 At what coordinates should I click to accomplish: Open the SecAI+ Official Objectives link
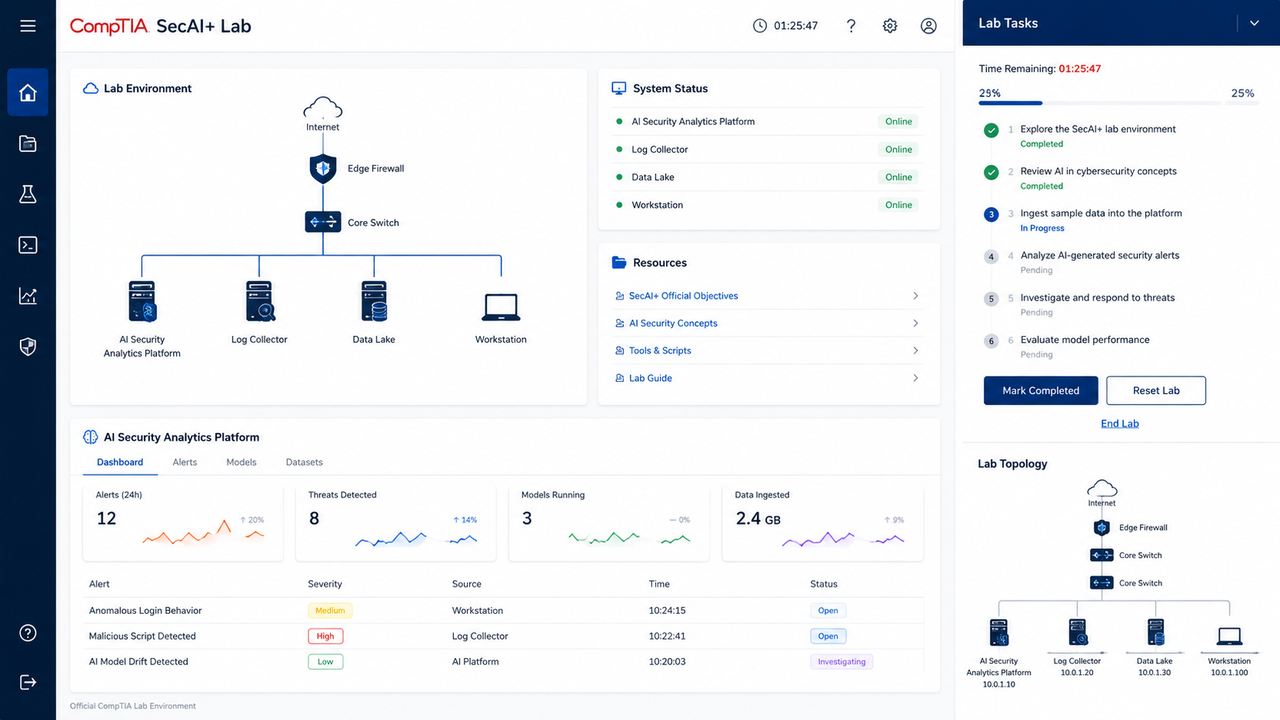tap(683, 296)
